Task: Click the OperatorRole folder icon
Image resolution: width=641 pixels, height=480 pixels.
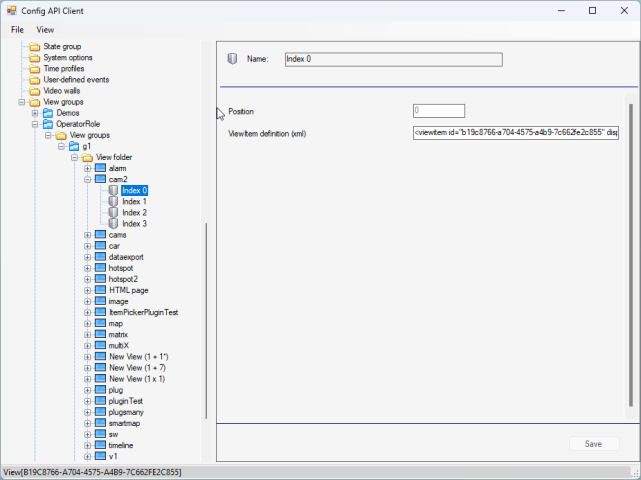Action: pyautogui.click(x=48, y=124)
